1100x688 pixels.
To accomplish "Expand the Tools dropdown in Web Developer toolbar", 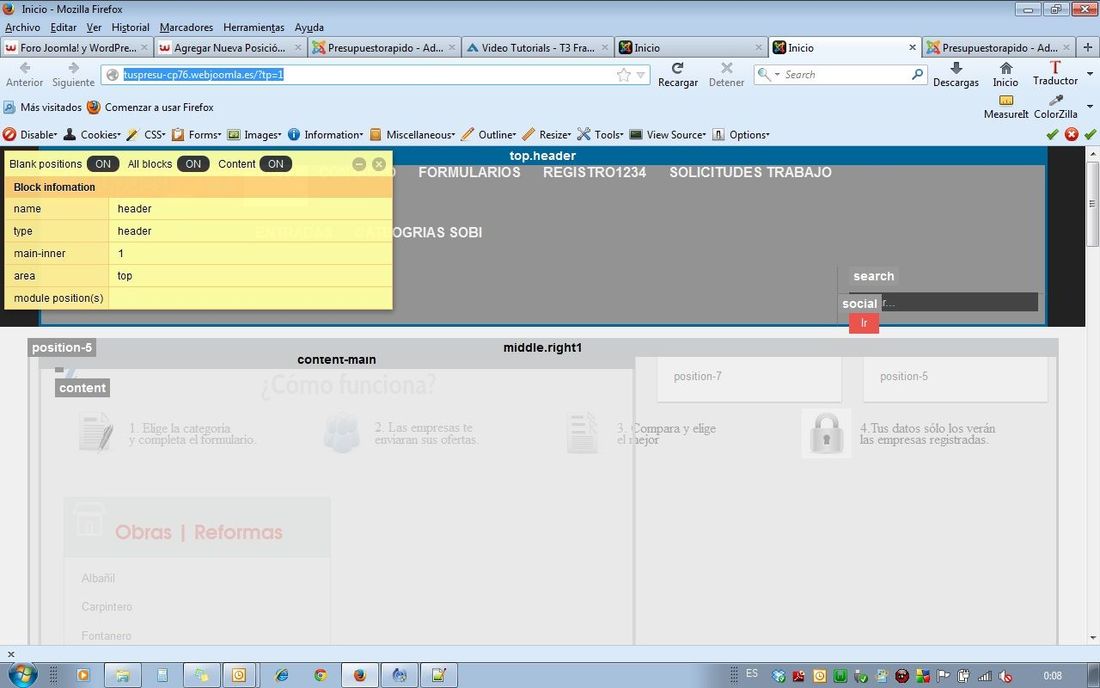I will 601,135.
